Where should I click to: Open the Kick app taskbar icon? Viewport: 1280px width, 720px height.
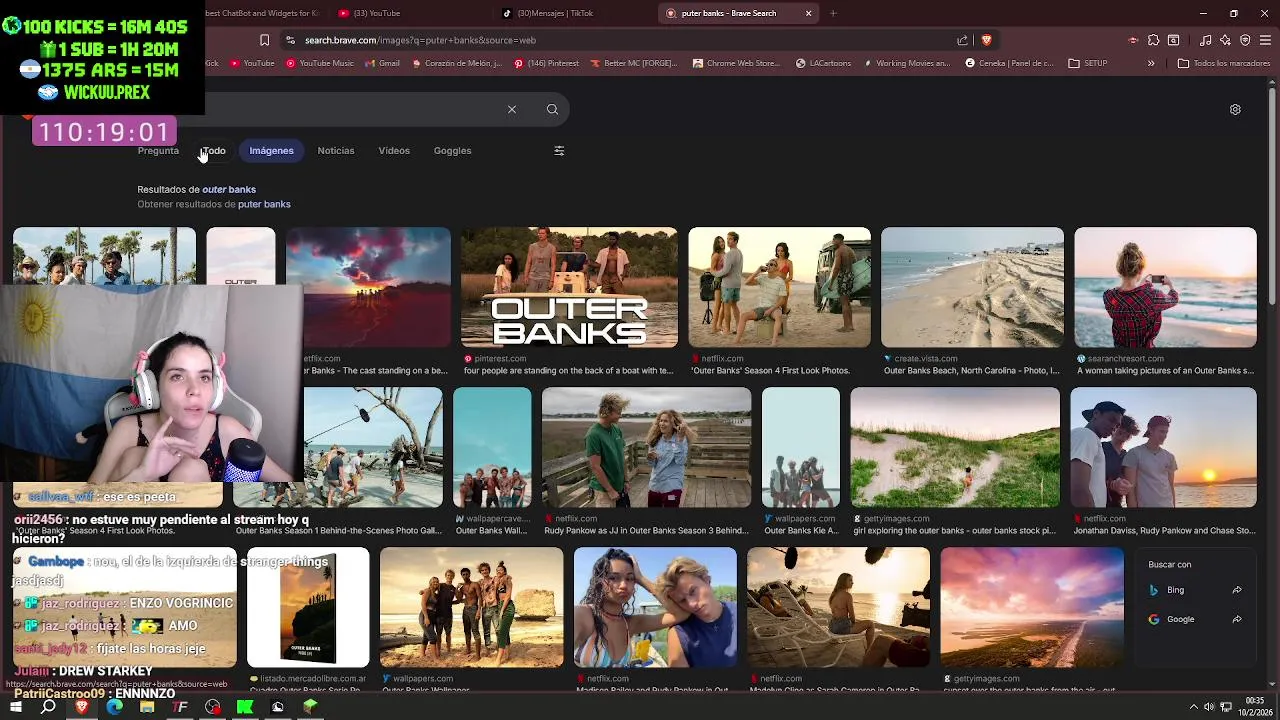tap(245, 707)
